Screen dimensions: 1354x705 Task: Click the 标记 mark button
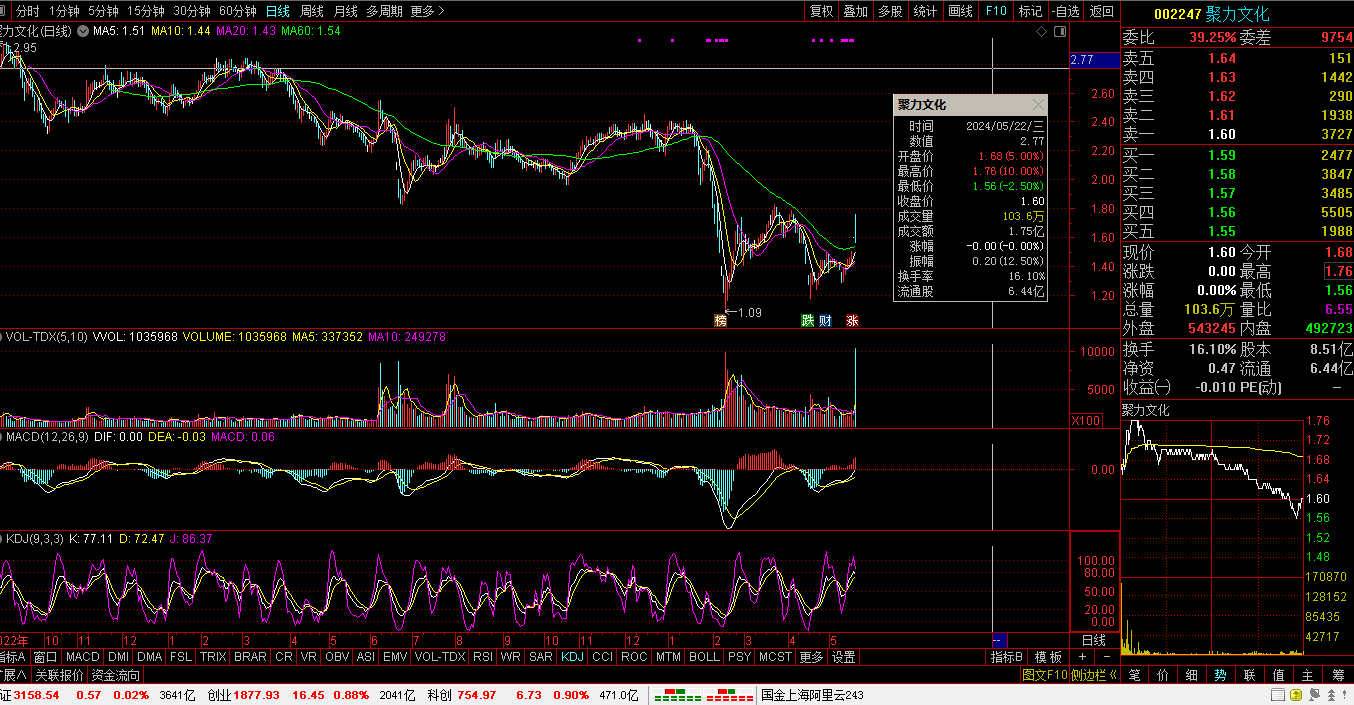point(1030,11)
